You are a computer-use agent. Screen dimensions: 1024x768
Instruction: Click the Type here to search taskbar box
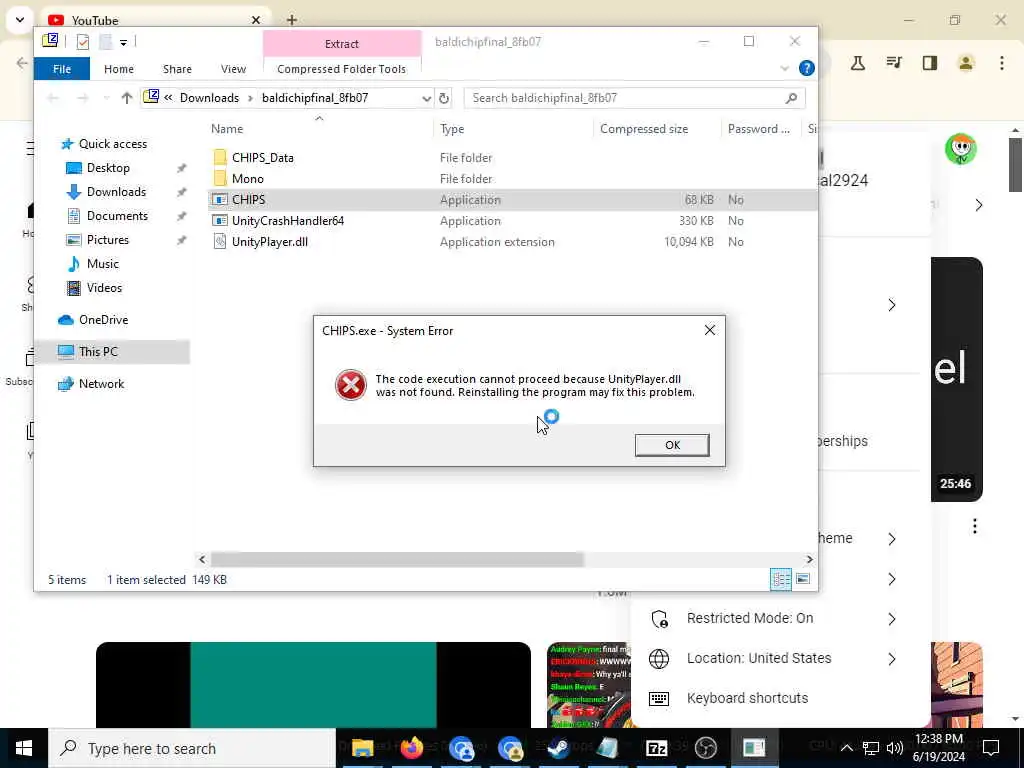click(192, 748)
